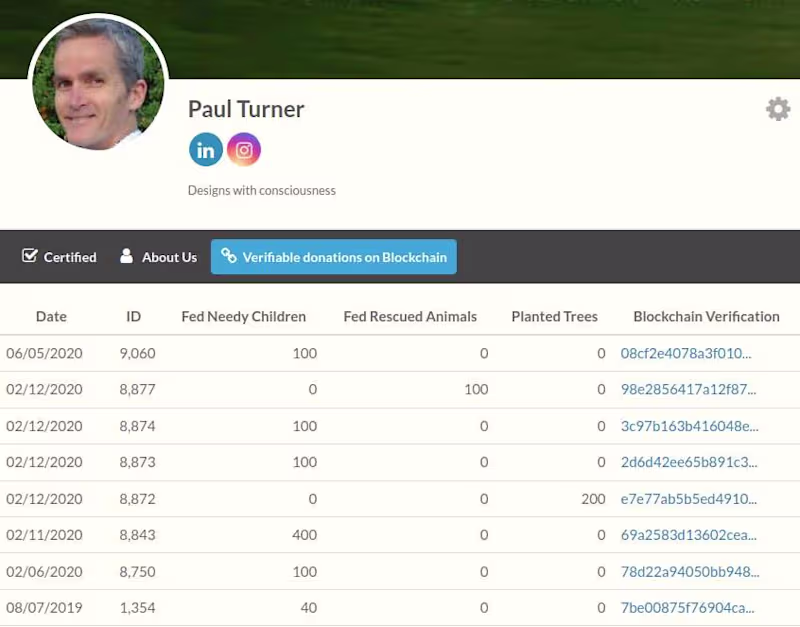The width and height of the screenshot is (800, 627).
Task: Click Paul Turner's profile photo
Action: (98, 83)
